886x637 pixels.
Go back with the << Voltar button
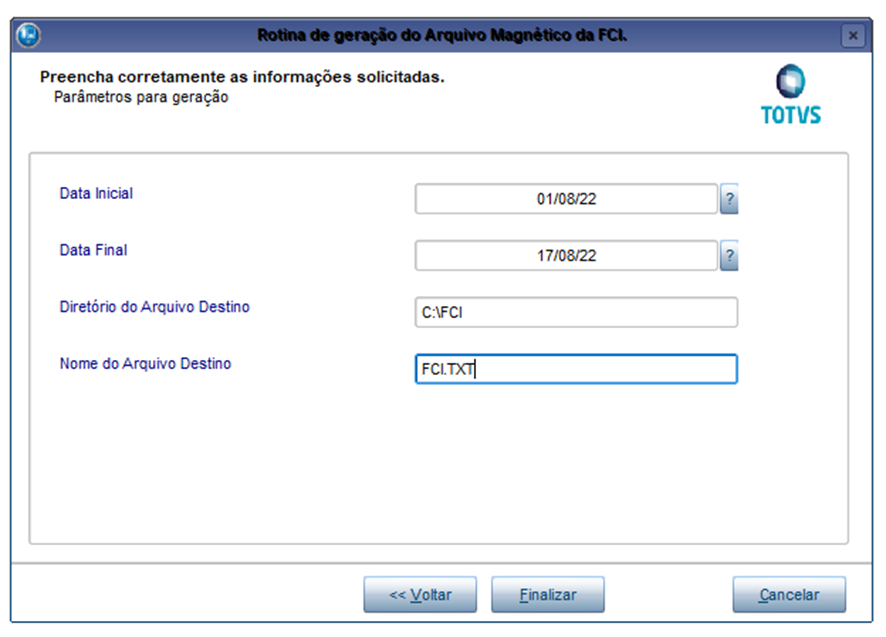tap(420, 595)
